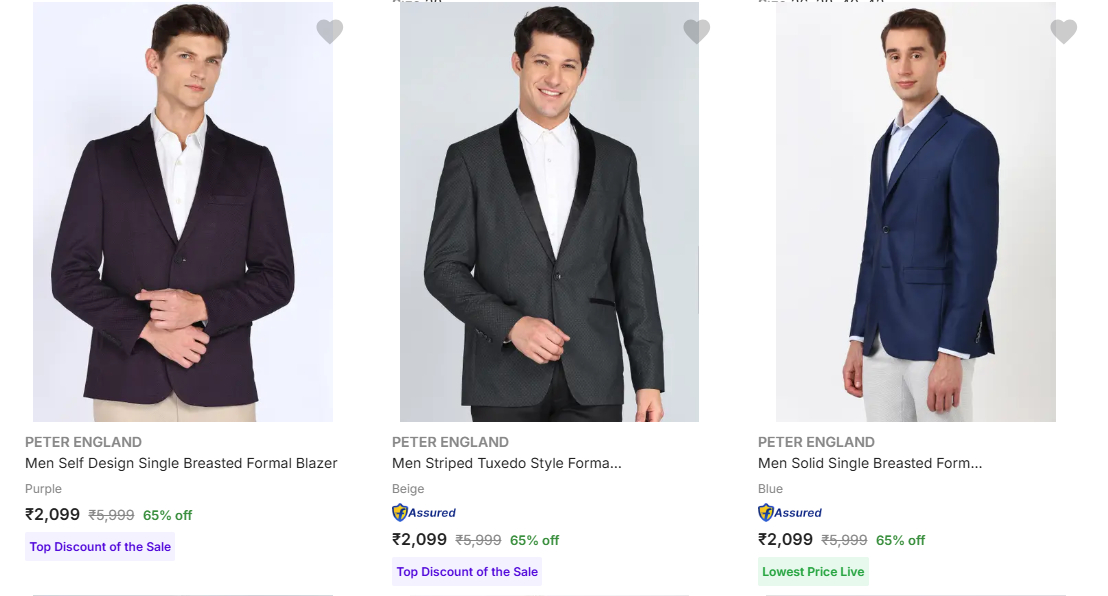Click the ₹2,099 price of the purple blazer

pyautogui.click(x=52, y=515)
